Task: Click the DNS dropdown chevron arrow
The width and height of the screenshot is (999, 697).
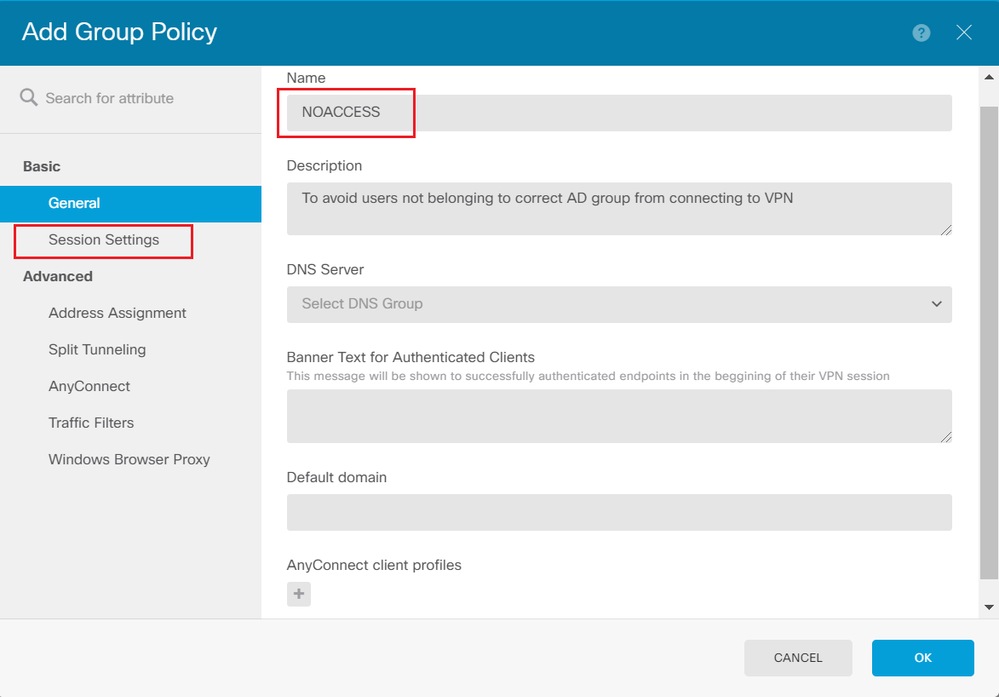Action: (x=936, y=304)
